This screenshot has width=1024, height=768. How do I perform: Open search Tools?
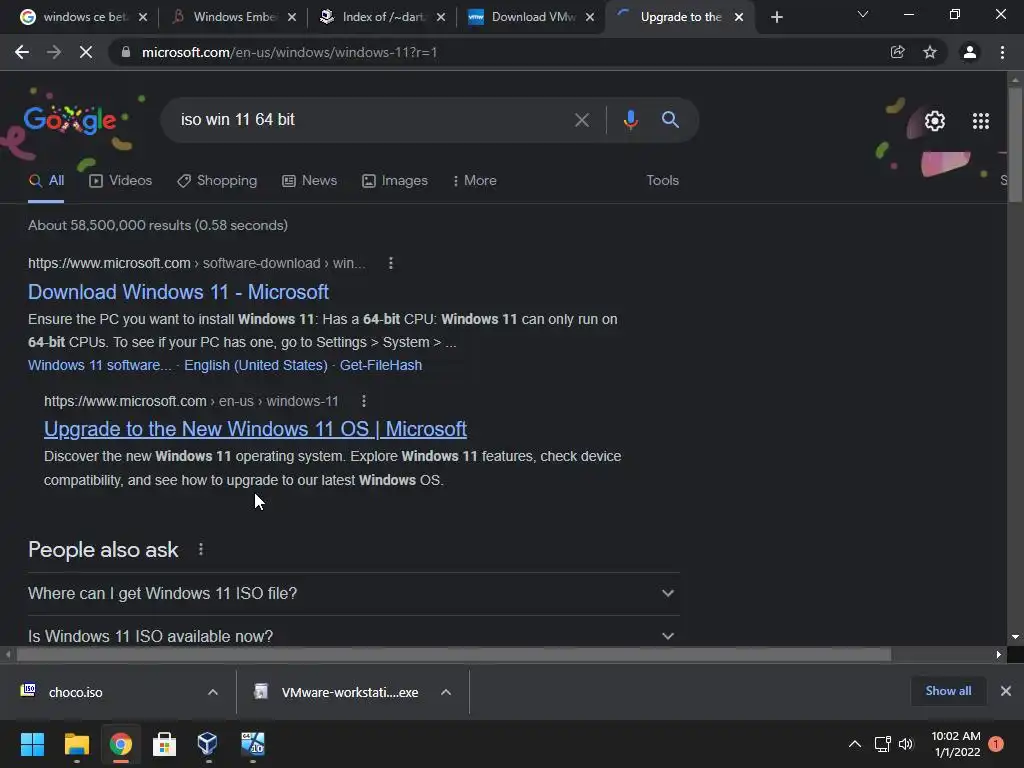coord(662,181)
